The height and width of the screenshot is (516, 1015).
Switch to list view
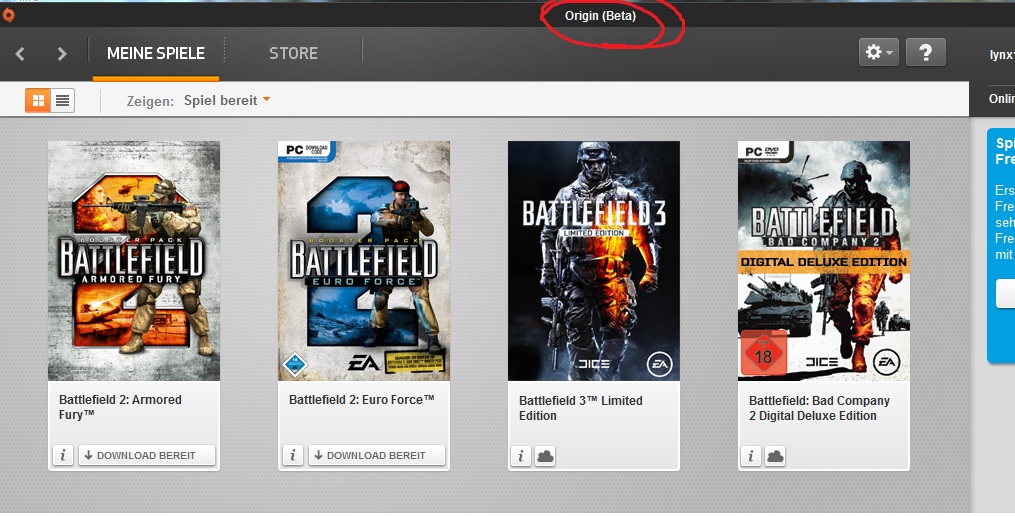click(x=63, y=100)
